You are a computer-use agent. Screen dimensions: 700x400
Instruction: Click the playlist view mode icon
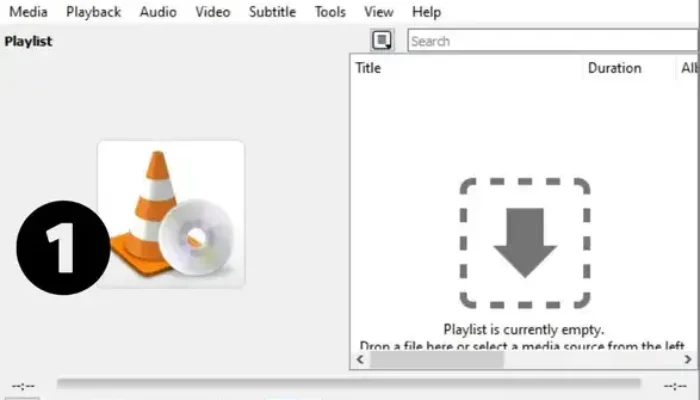click(x=381, y=41)
